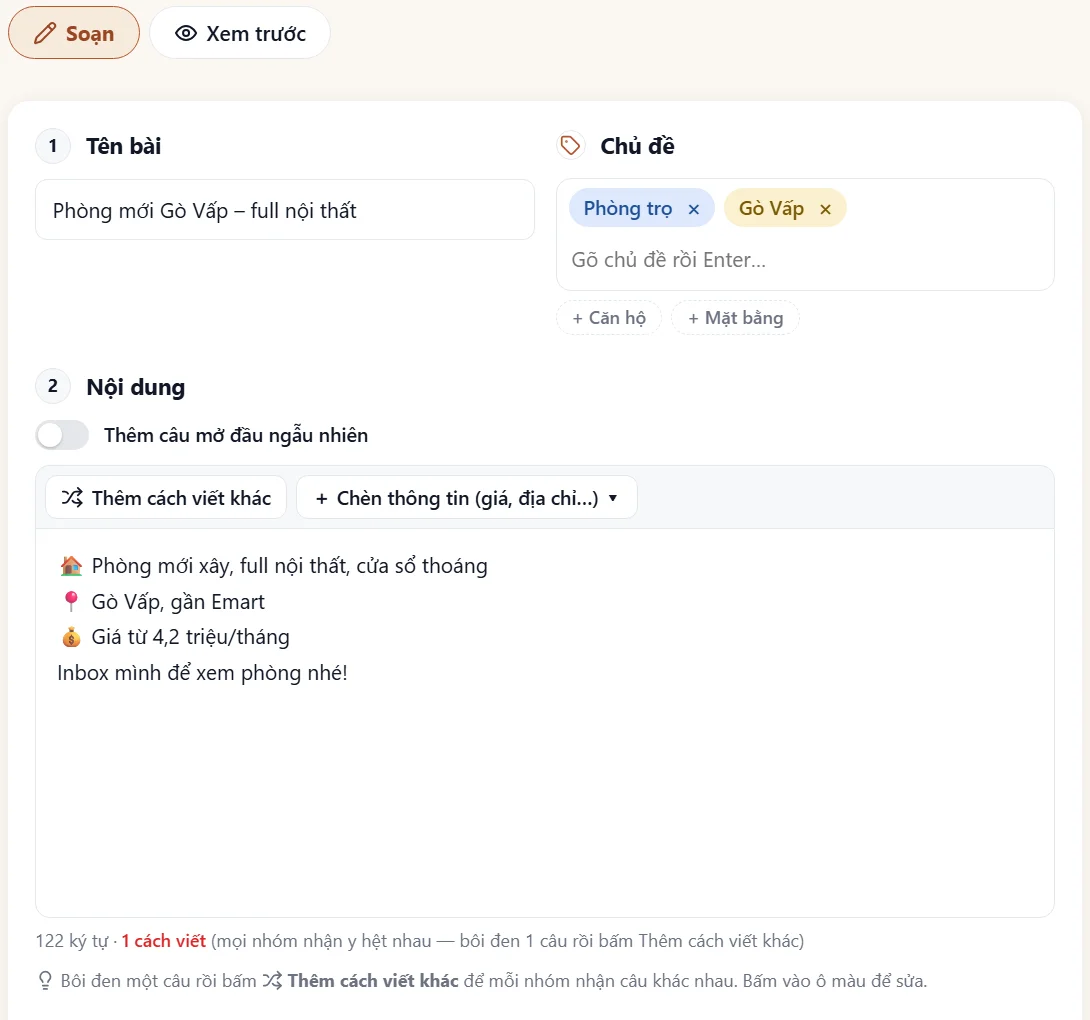Click text 'Phòng mới xây, full nội thất, cửa sổ thoáng'
The image size is (1090, 1020).
coord(289,566)
